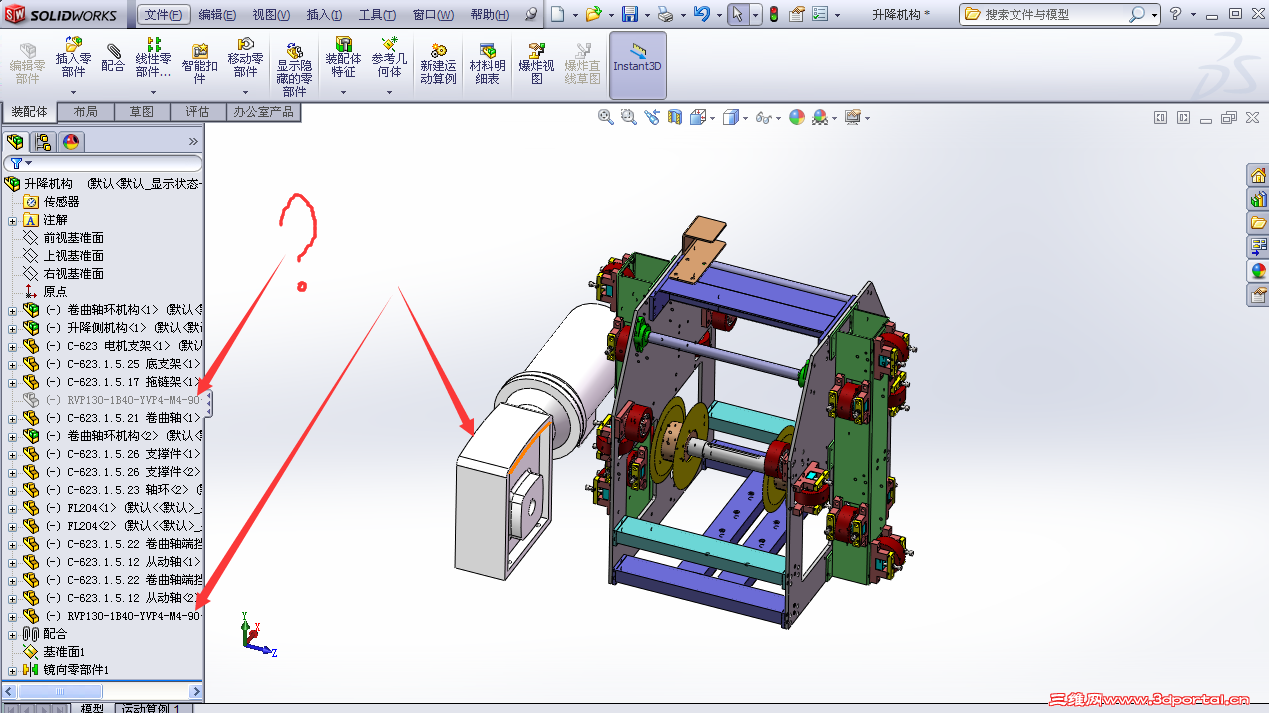This screenshot has width=1269, height=713.
Task: Click the New document icon
Action: pyautogui.click(x=557, y=14)
